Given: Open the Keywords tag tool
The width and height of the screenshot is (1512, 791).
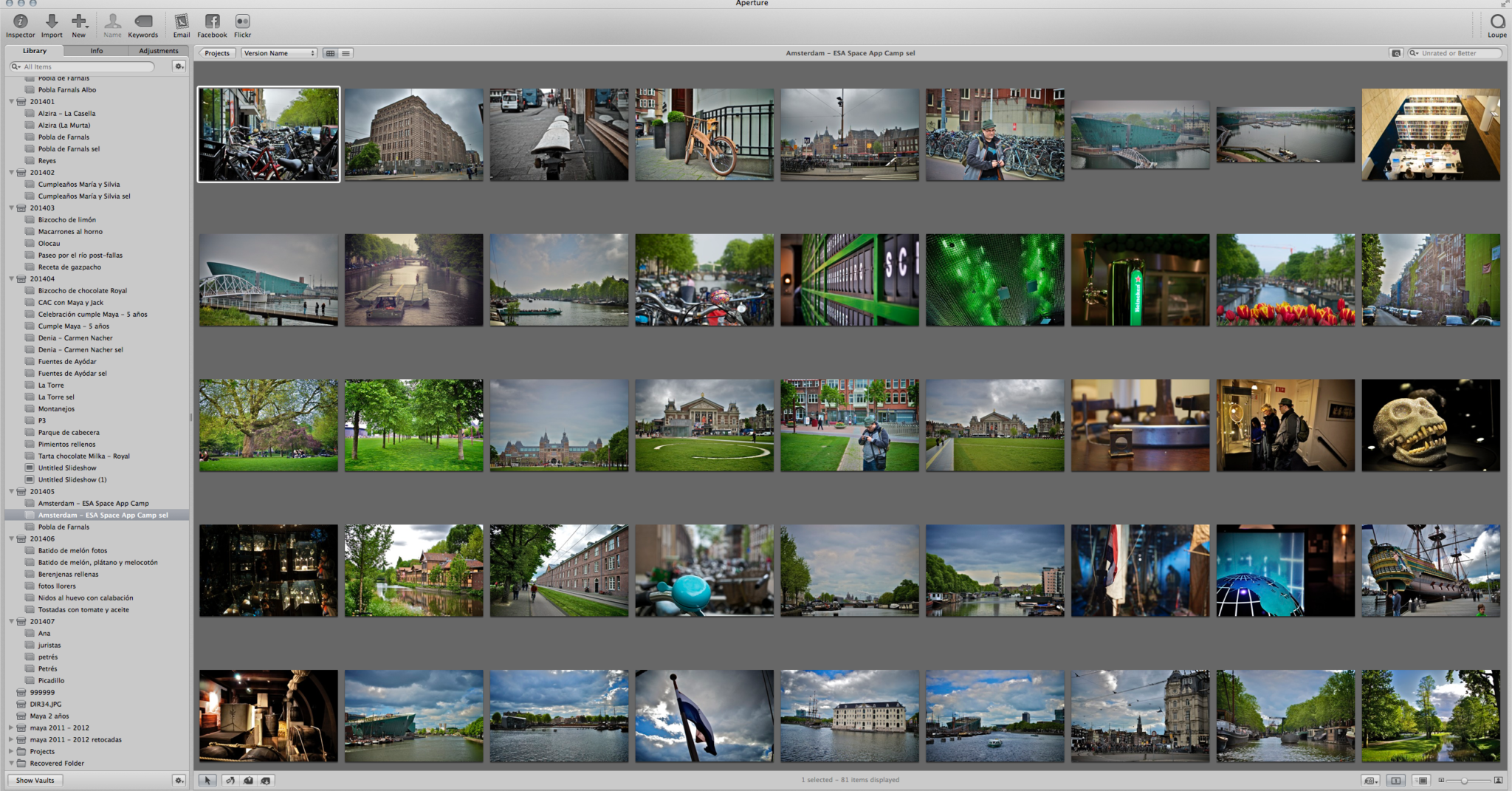Looking at the screenshot, I should point(143,22).
